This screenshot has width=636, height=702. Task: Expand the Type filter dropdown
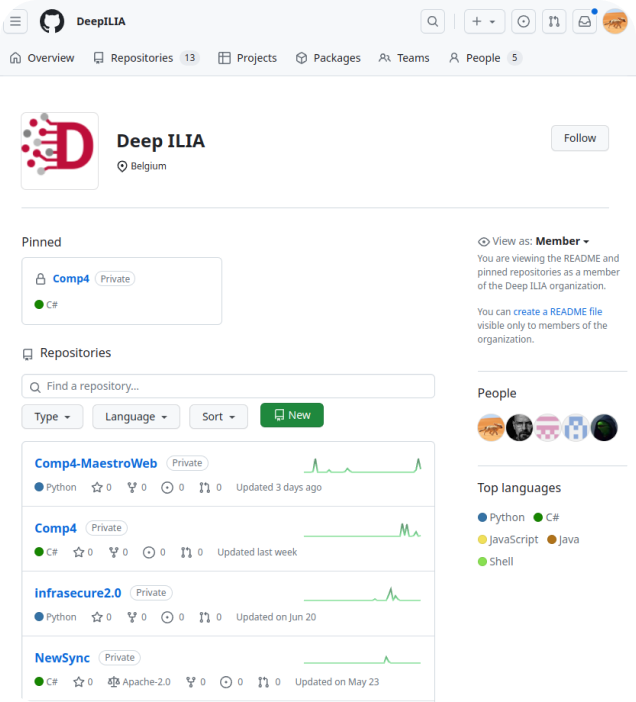click(52, 417)
